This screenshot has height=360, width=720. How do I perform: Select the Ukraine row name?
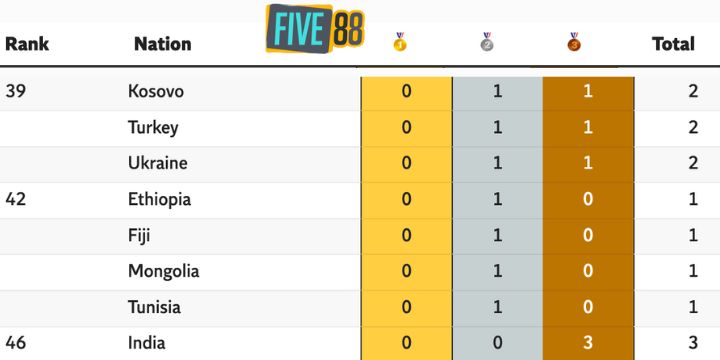[x=158, y=163]
